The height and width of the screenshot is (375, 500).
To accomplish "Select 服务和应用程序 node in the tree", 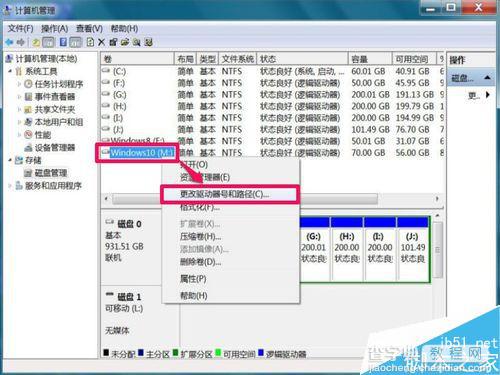I will pyautogui.click(x=53, y=186).
